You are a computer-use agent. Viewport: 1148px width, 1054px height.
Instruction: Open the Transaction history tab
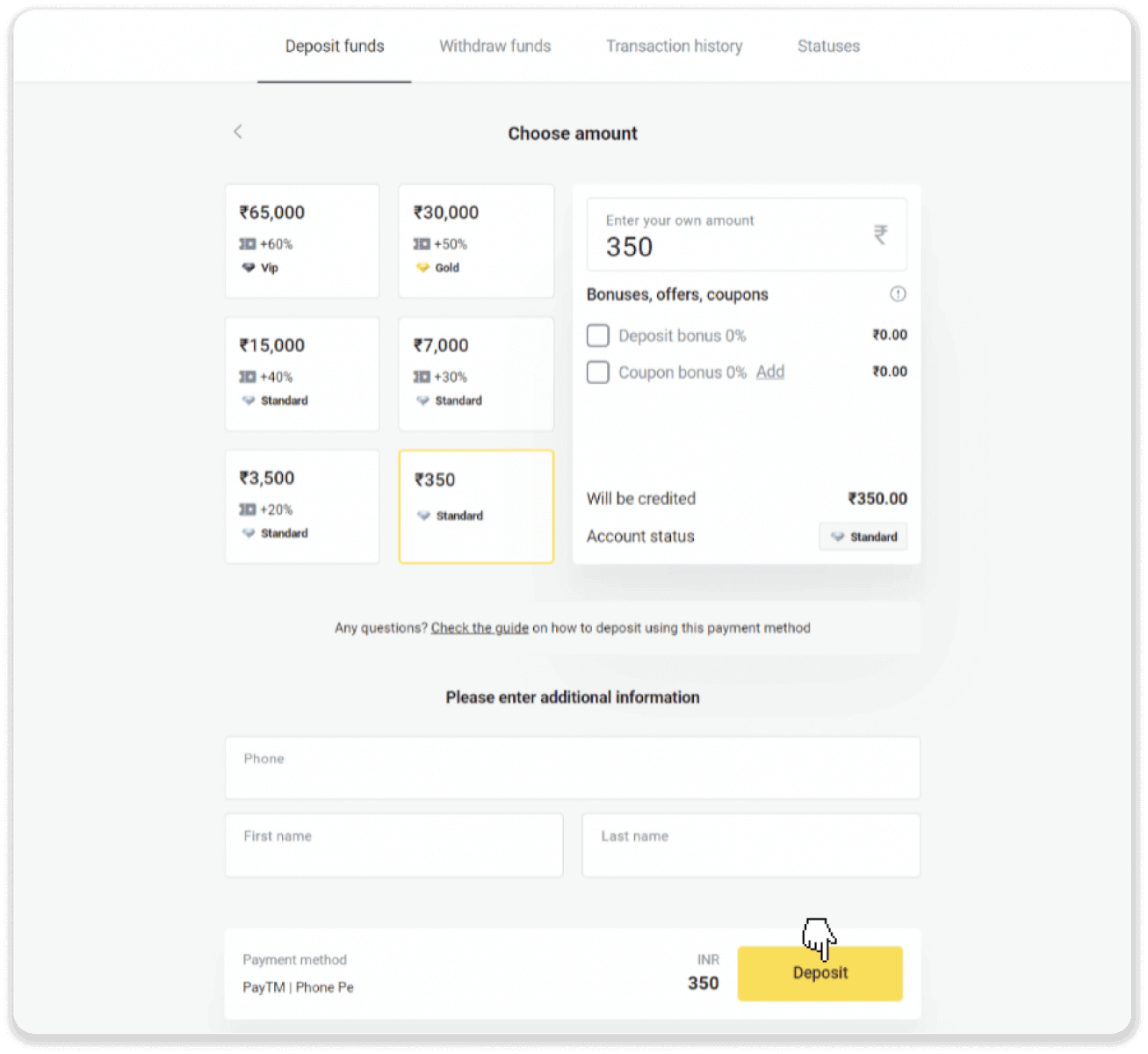(674, 46)
